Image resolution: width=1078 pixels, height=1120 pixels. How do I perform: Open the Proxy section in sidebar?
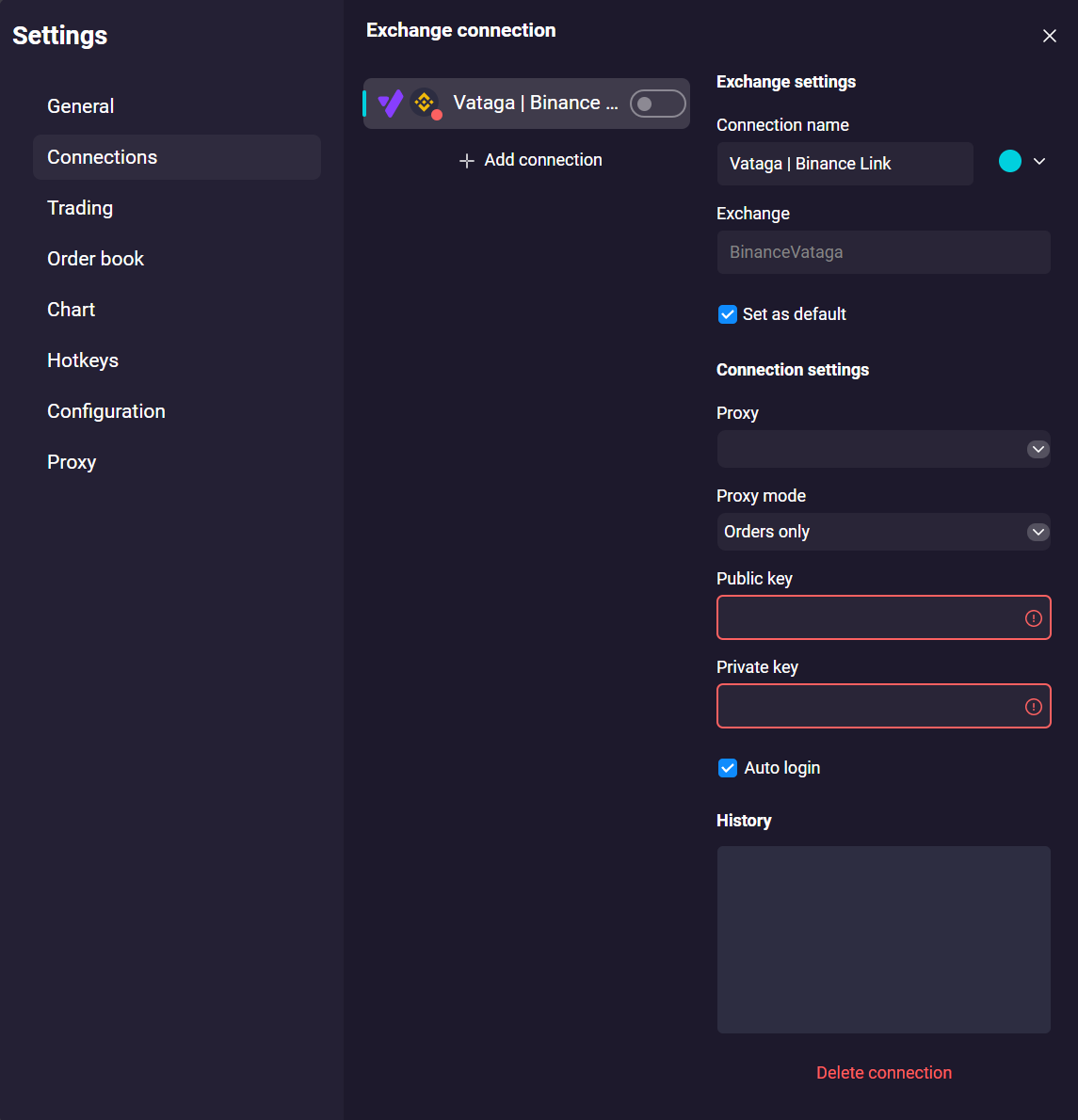pos(176,462)
